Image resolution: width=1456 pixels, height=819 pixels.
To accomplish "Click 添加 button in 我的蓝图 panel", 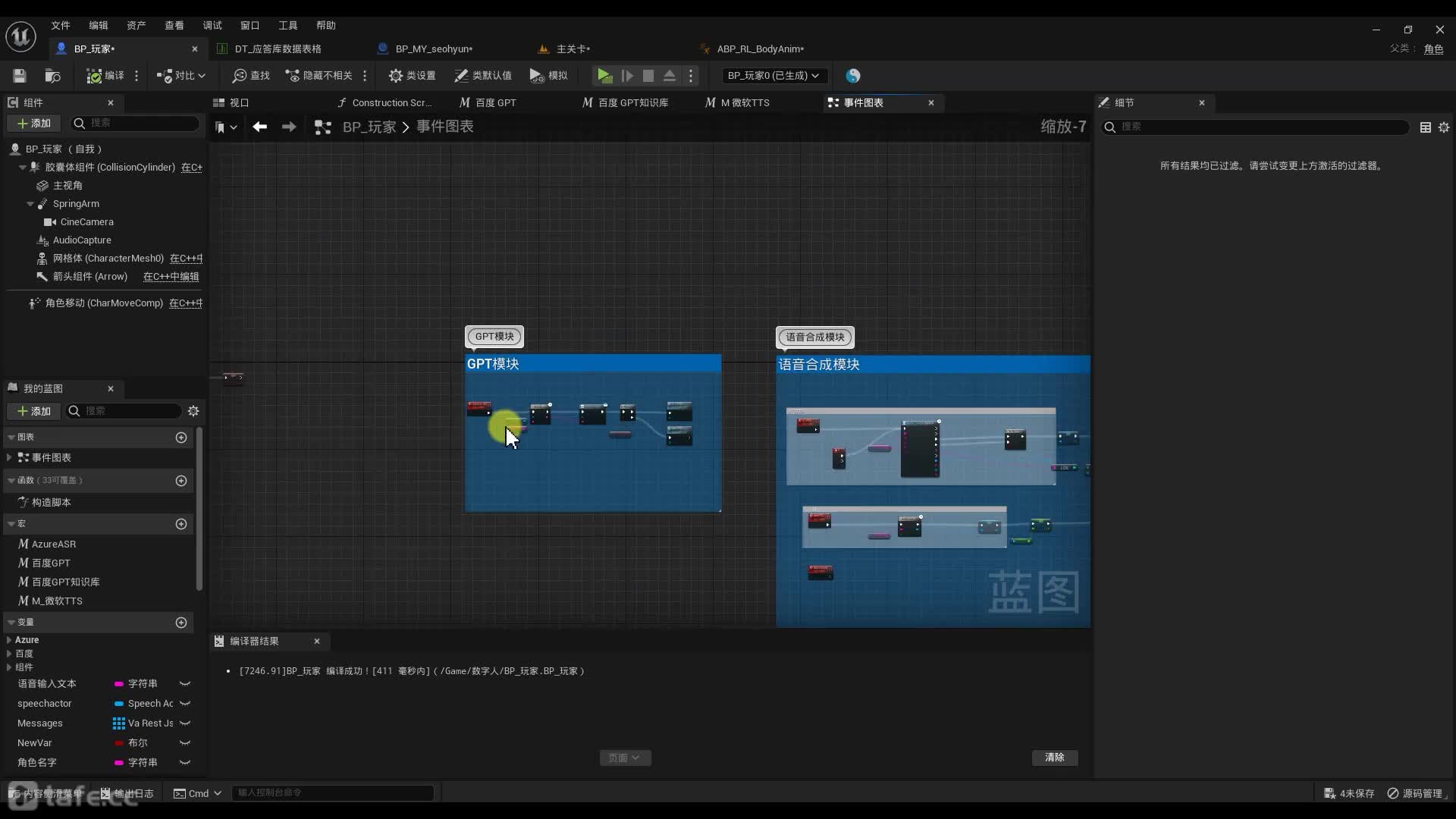I will coord(33,410).
